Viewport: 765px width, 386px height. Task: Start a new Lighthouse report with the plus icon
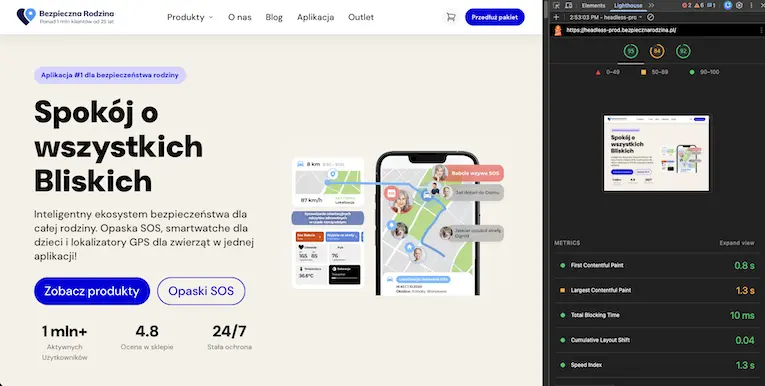557,17
